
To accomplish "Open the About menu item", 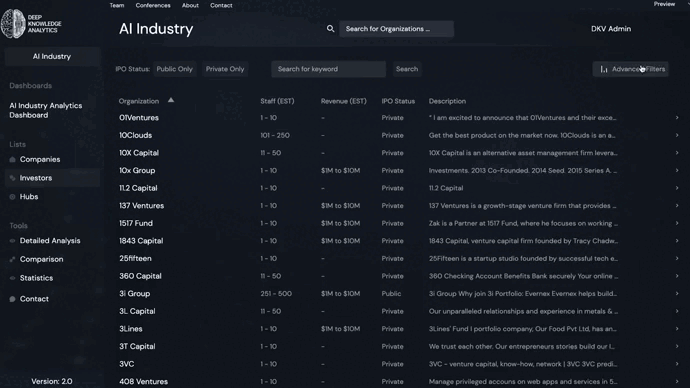I will point(190,5).
